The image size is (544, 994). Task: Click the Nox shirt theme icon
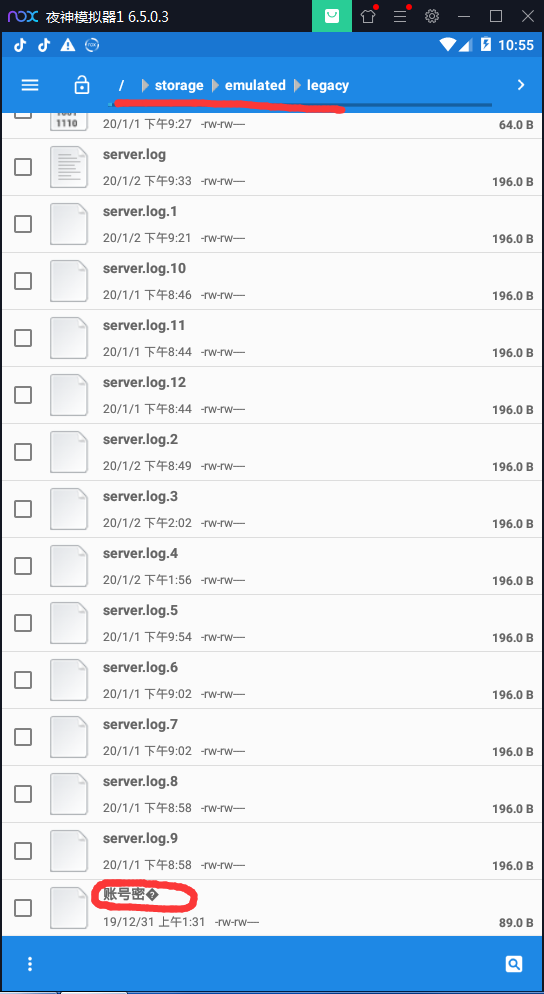[x=368, y=16]
